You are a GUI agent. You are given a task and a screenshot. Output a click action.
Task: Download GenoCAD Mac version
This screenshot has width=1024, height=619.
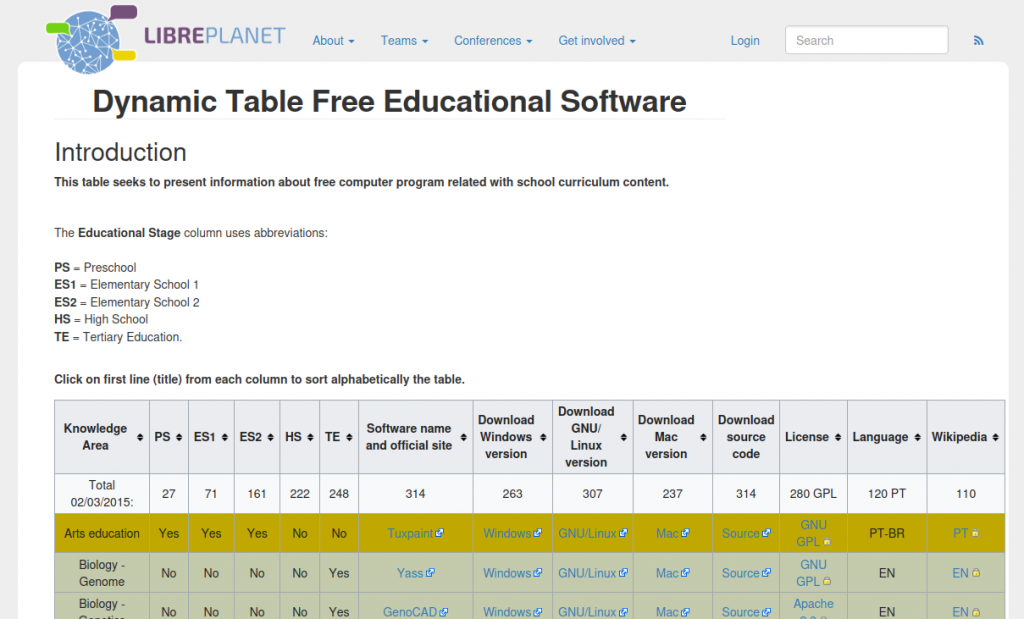672,612
